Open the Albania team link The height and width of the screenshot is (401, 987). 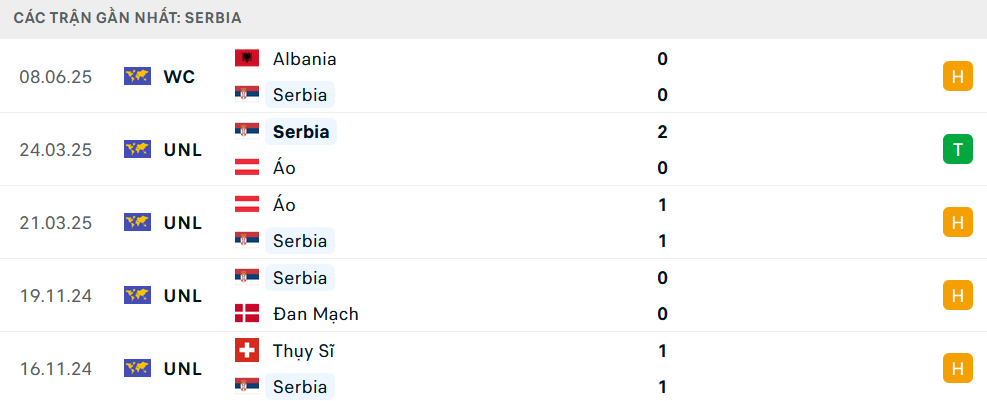305,59
